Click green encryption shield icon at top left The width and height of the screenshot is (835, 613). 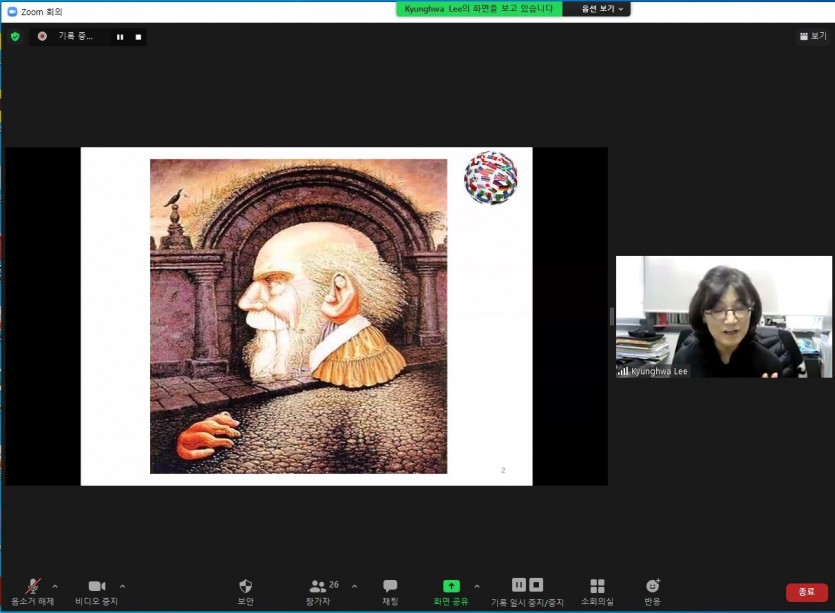(15, 36)
